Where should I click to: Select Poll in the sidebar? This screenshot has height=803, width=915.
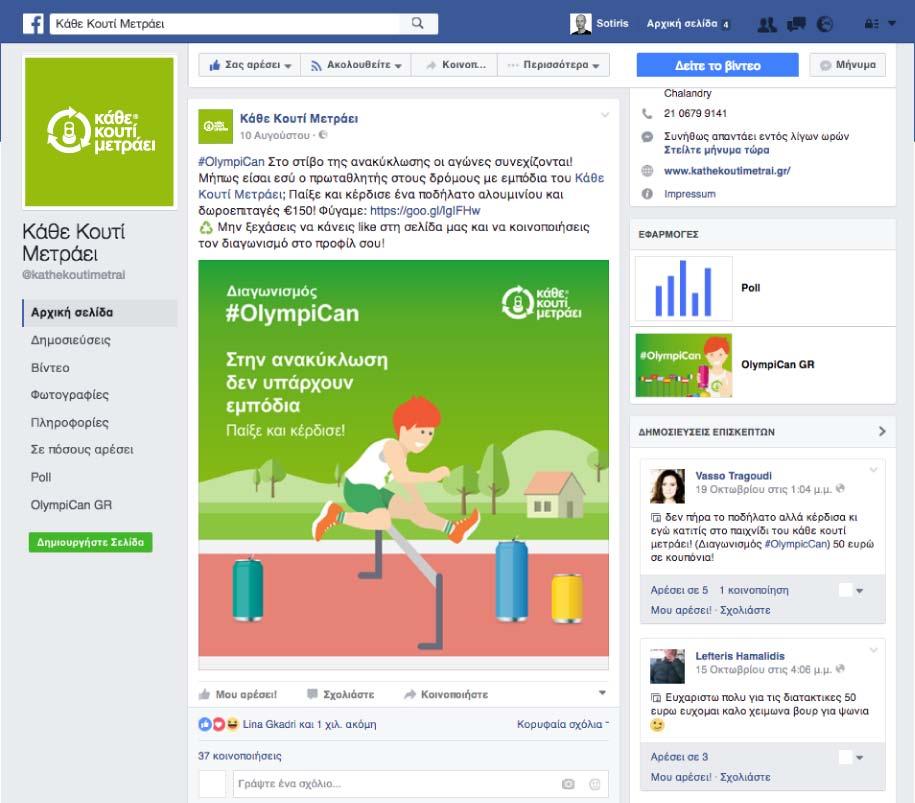point(41,477)
